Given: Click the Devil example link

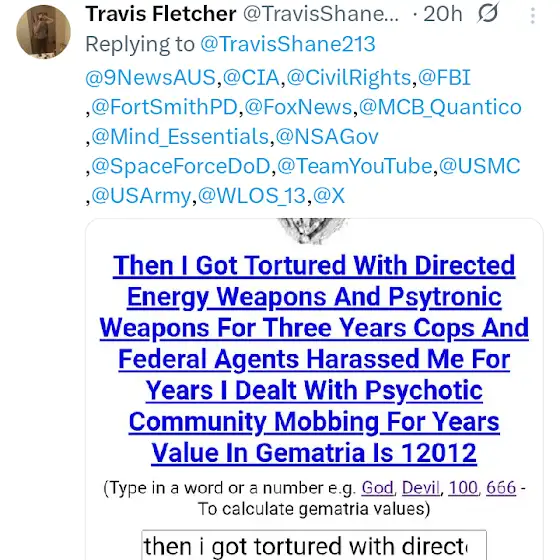Looking at the screenshot, I should 421,488.
